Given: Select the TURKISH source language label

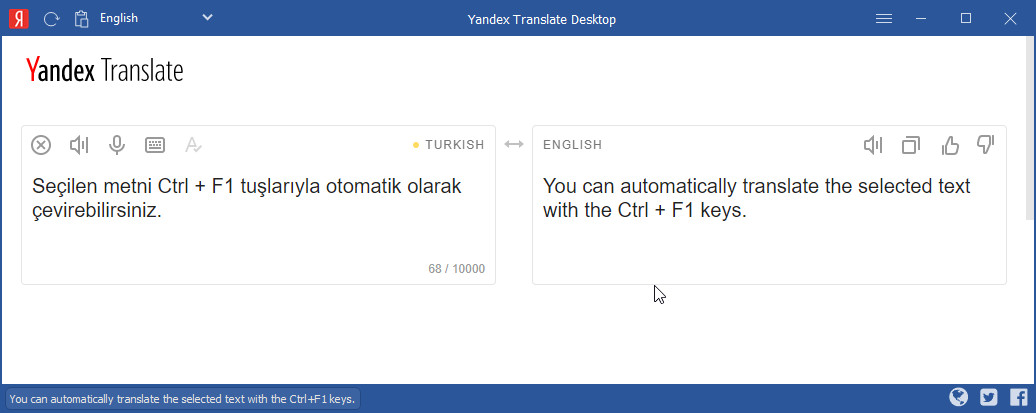Looking at the screenshot, I should click(x=455, y=145).
